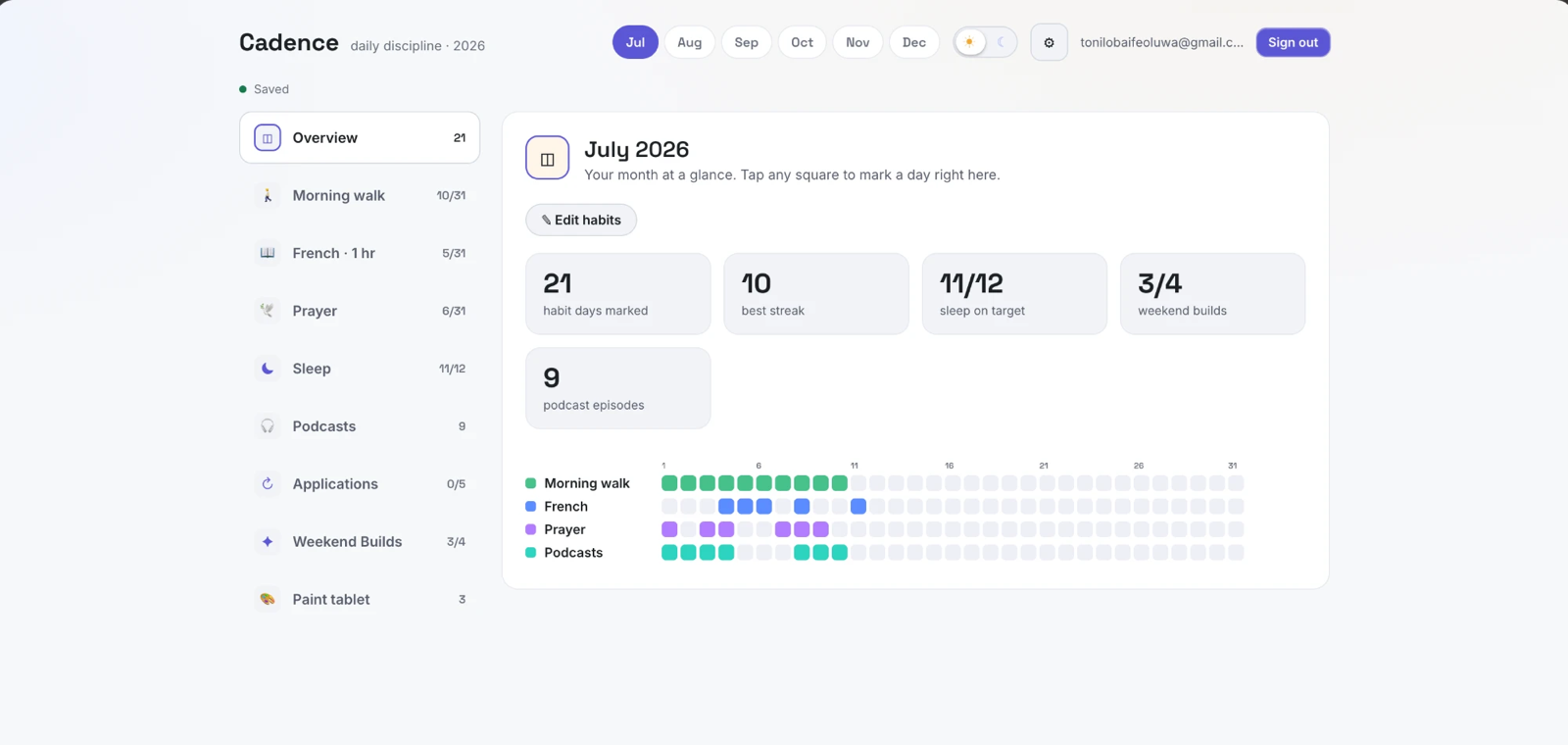Switch to the Nov month tab
The height and width of the screenshot is (745, 1568).
857,42
